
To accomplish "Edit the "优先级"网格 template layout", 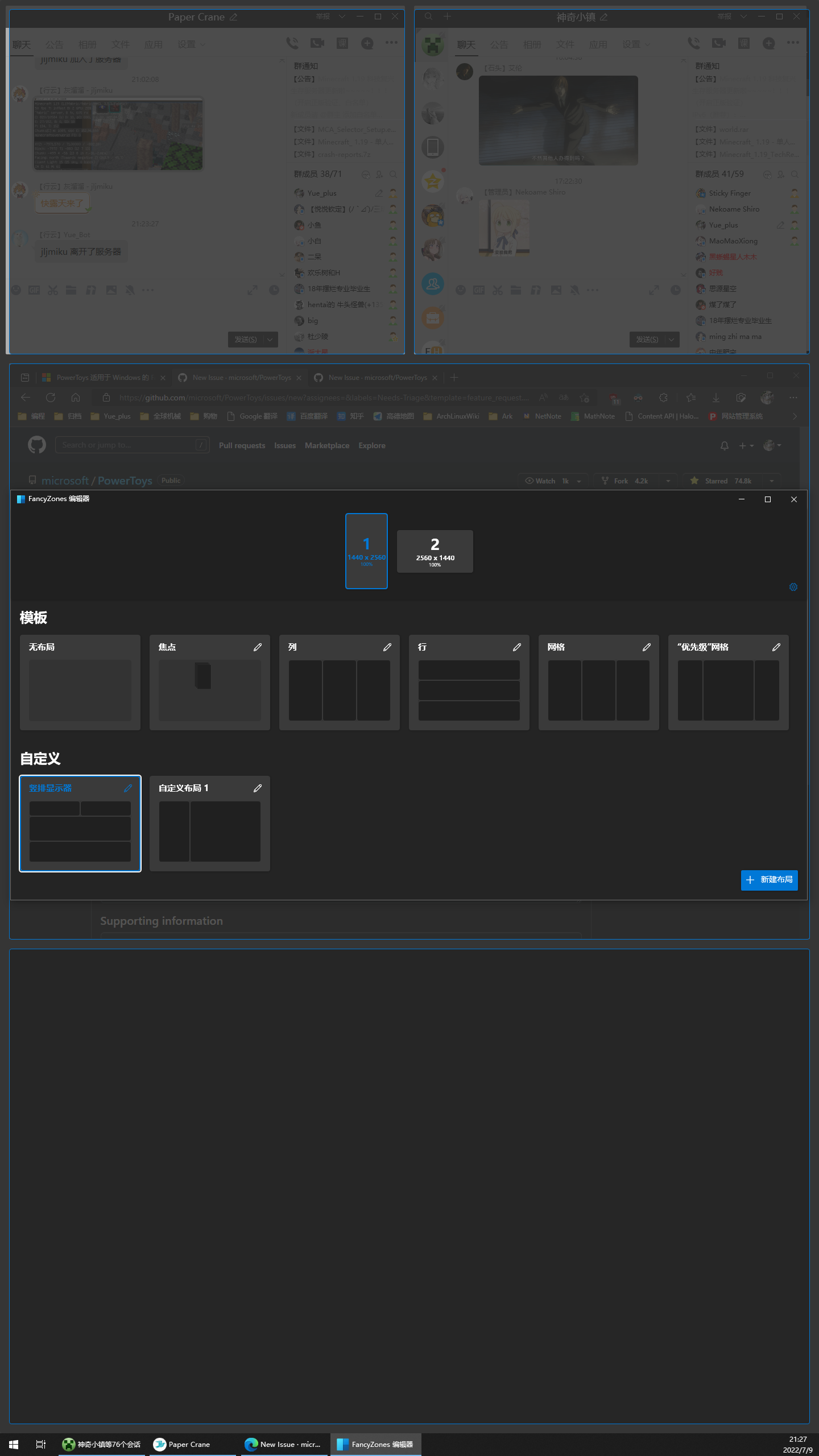I will [x=776, y=647].
